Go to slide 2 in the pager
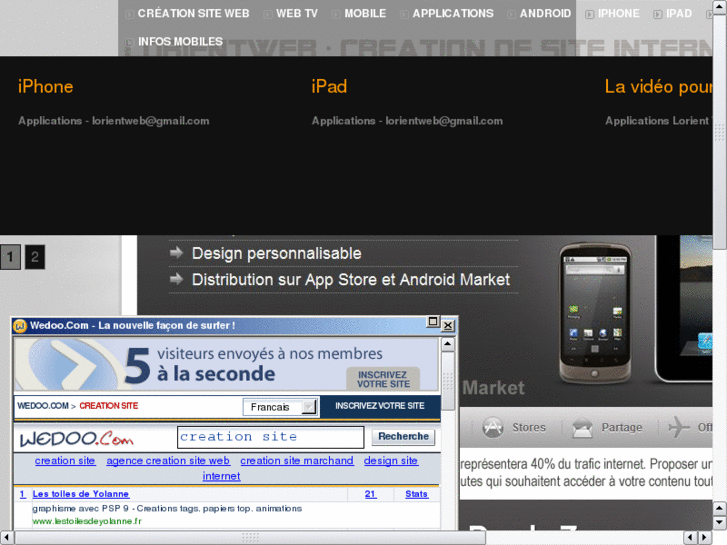This screenshot has width=727, height=545. point(35,256)
